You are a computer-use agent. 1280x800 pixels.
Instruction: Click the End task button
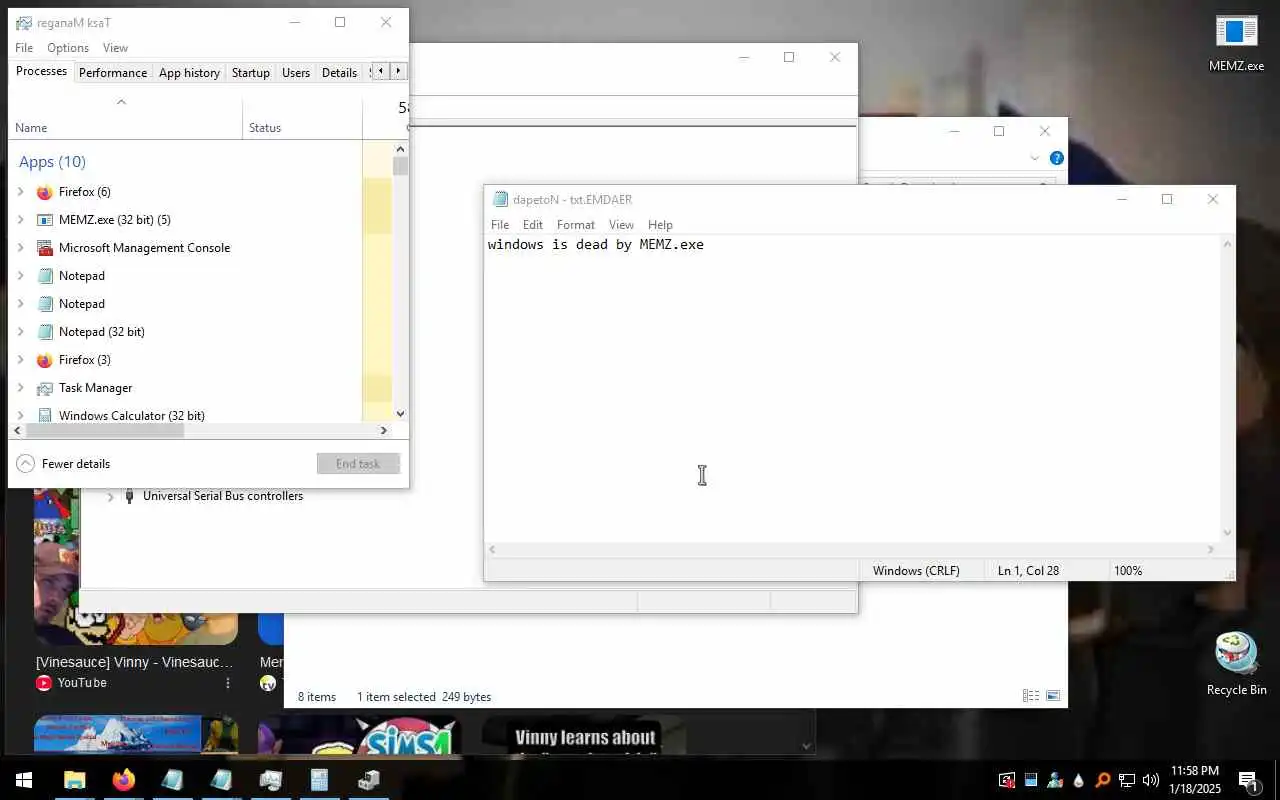358,464
